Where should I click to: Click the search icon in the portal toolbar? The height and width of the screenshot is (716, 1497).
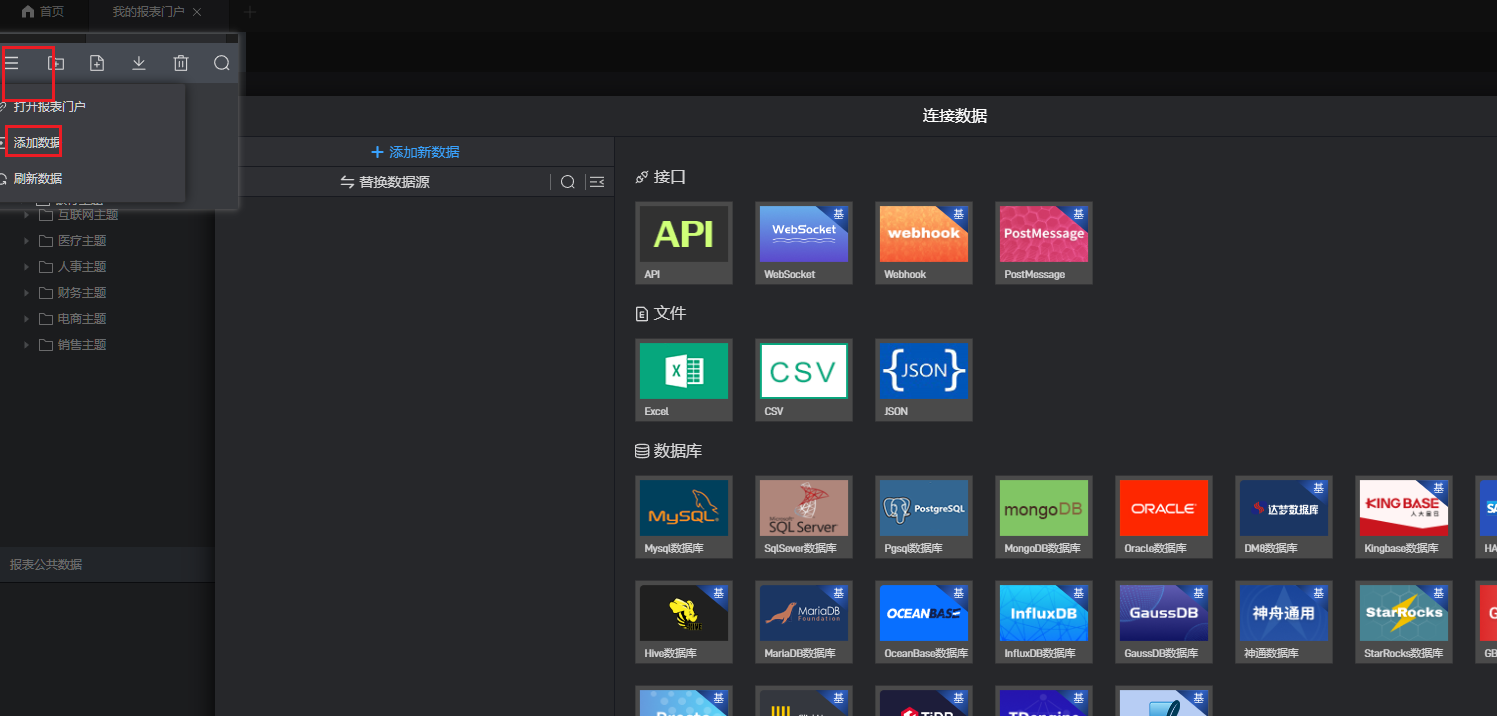[222, 63]
